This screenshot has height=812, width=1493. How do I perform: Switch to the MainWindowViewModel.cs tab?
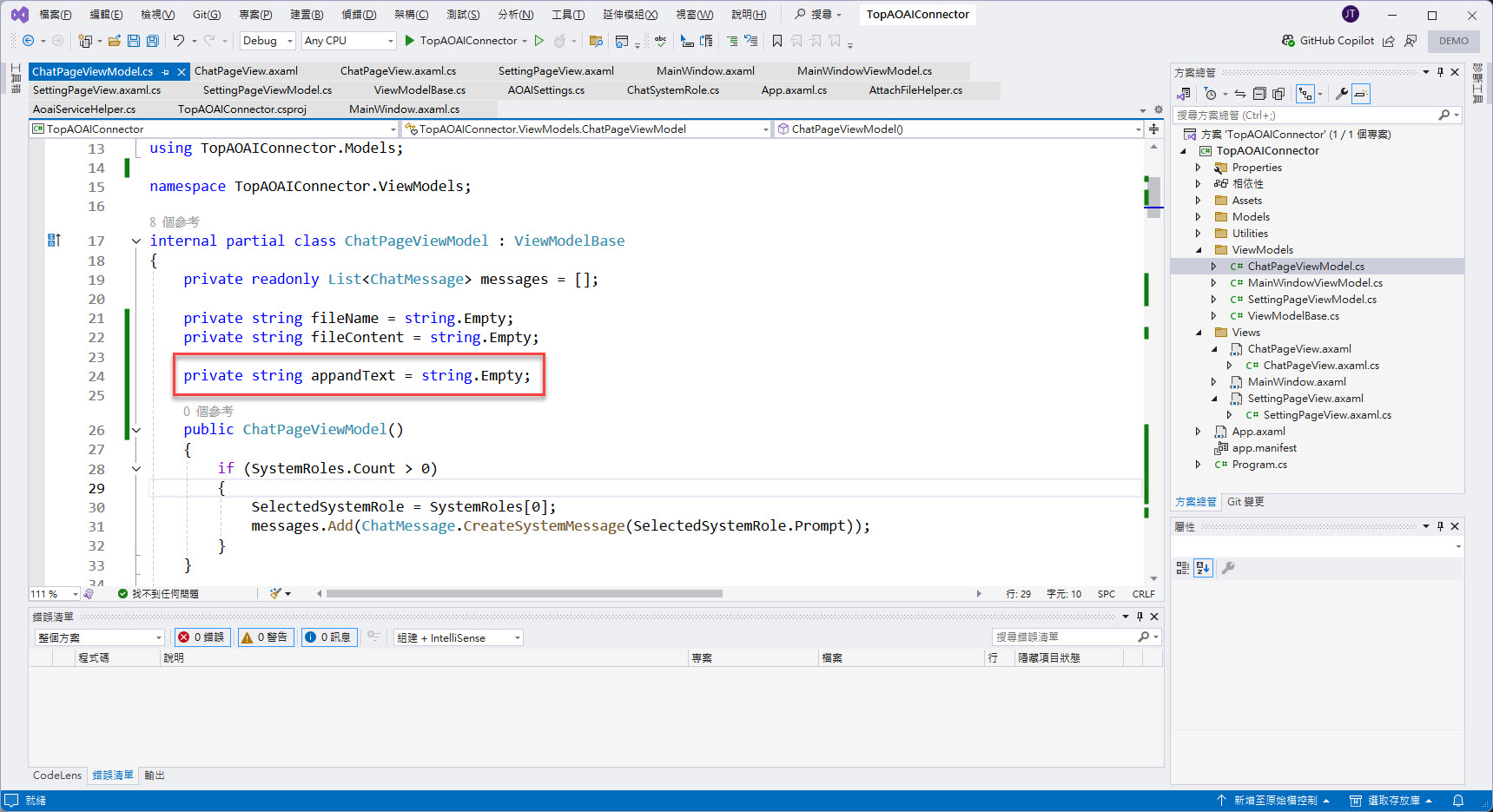click(864, 71)
